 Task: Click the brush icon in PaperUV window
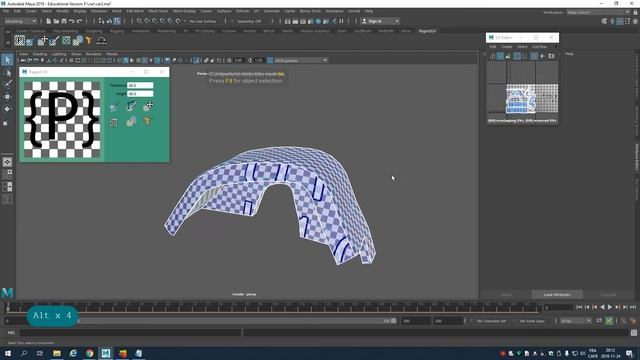pos(131,107)
